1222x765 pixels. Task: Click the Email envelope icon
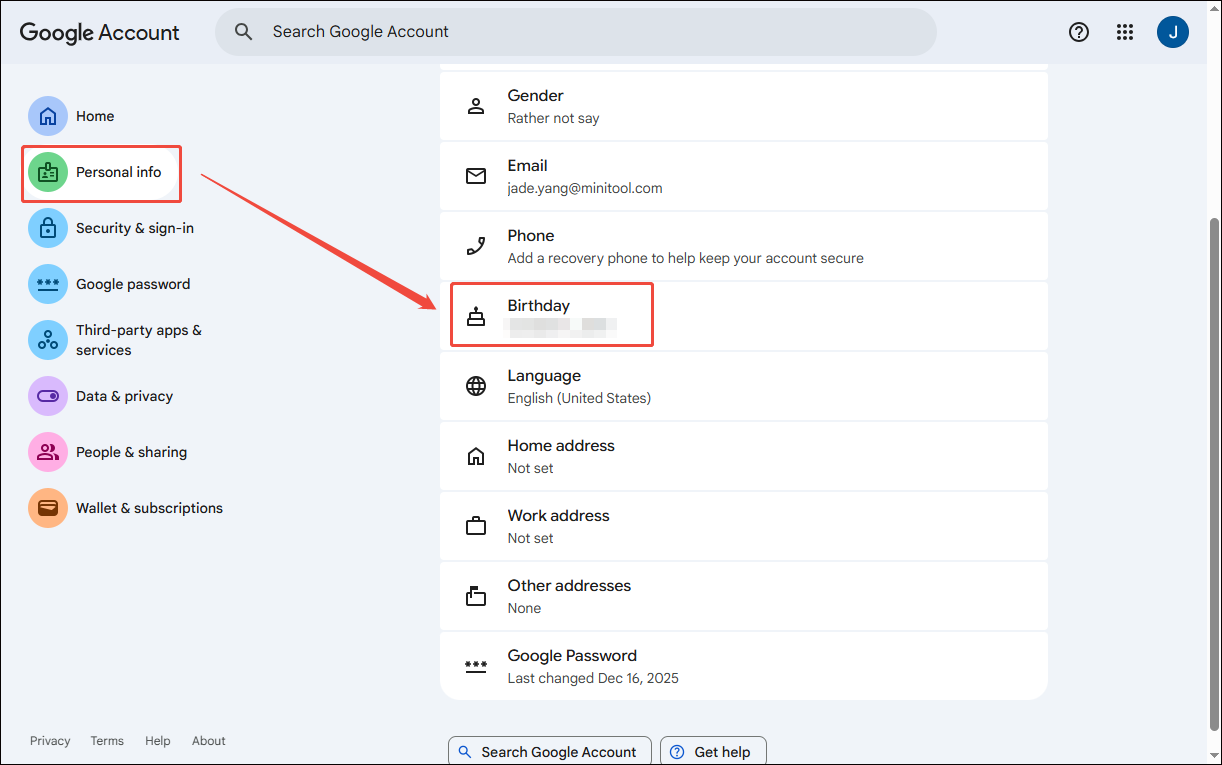click(x=476, y=176)
